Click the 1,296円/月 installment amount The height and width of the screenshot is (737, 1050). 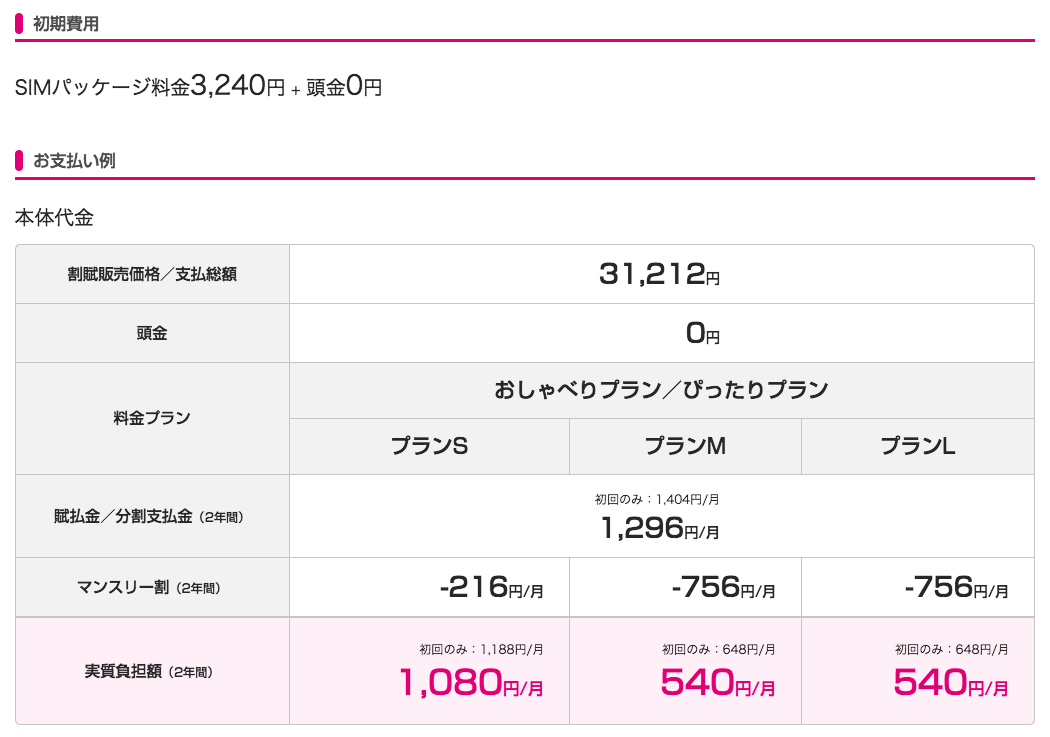pos(660,528)
